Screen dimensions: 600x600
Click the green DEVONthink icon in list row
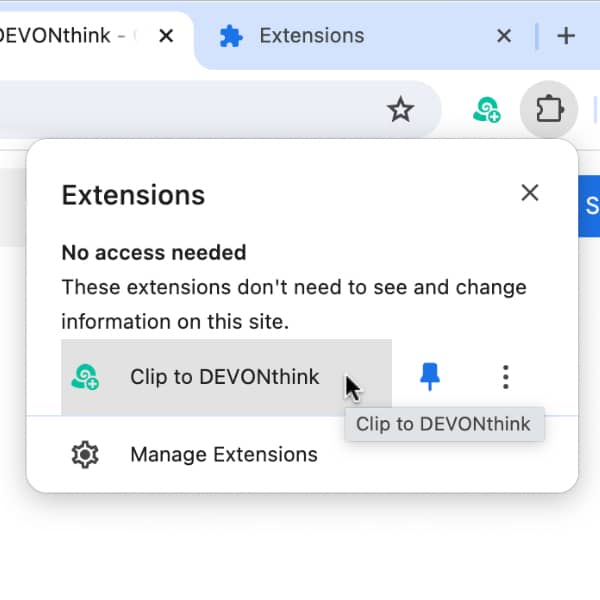point(85,377)
